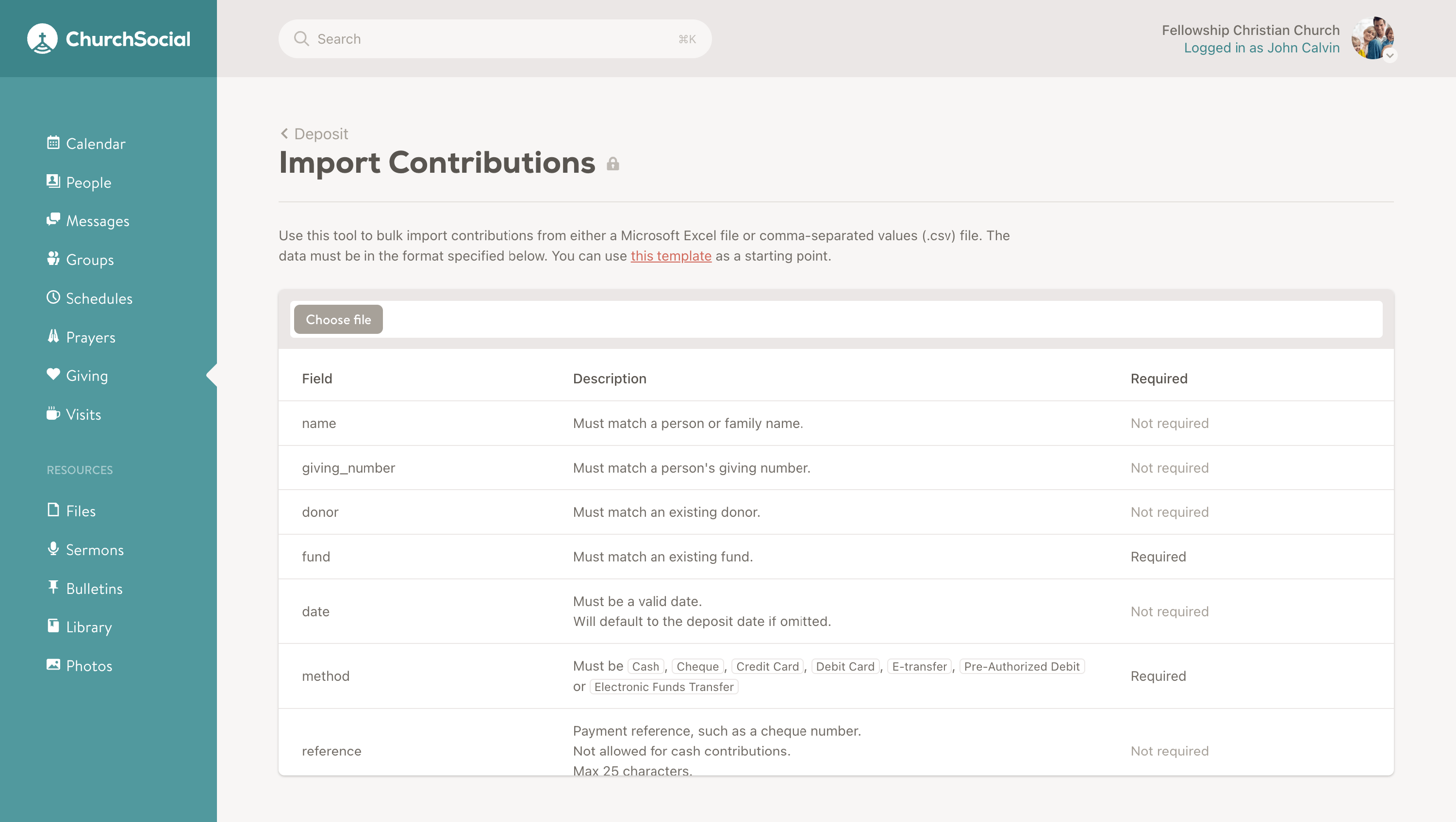Click the Bulletins pushpin icon
Image resolution: width=1456 pixels, height=822 pixels.
[x=53, y=588]
